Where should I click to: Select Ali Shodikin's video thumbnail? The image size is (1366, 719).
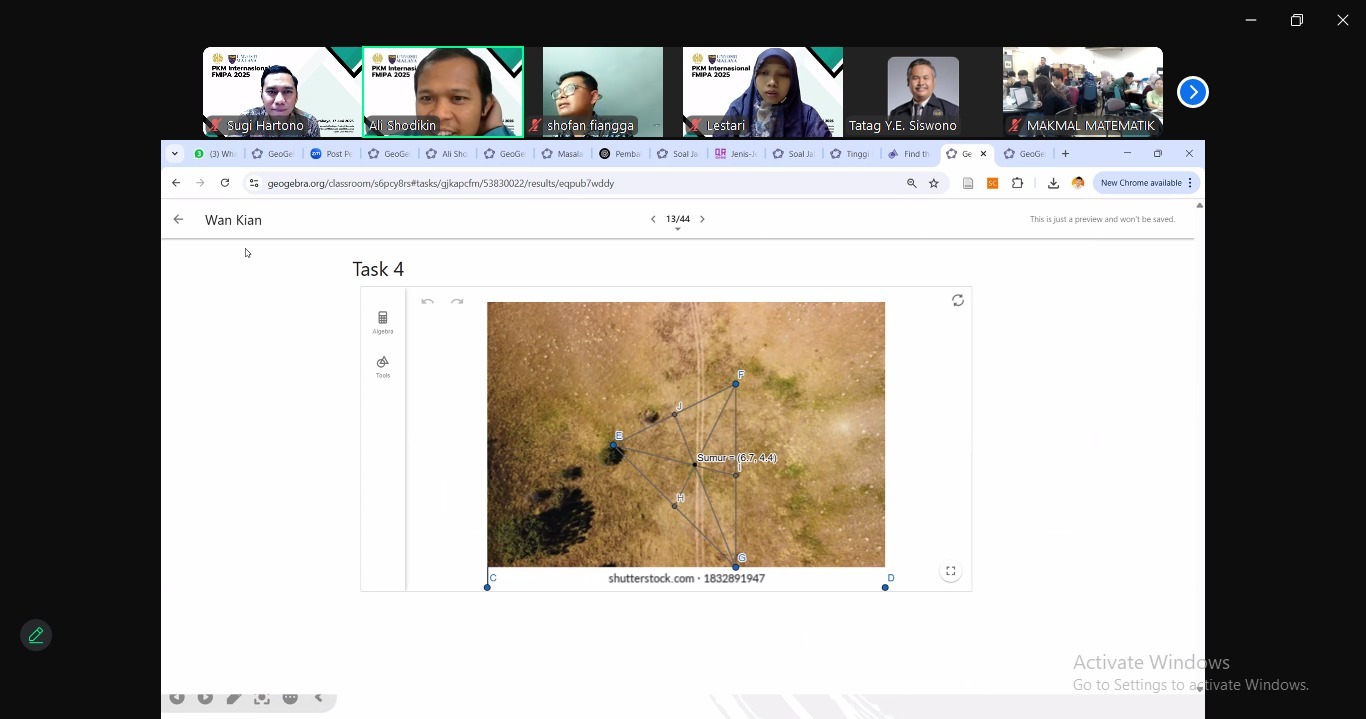click(x=443, y=91)
